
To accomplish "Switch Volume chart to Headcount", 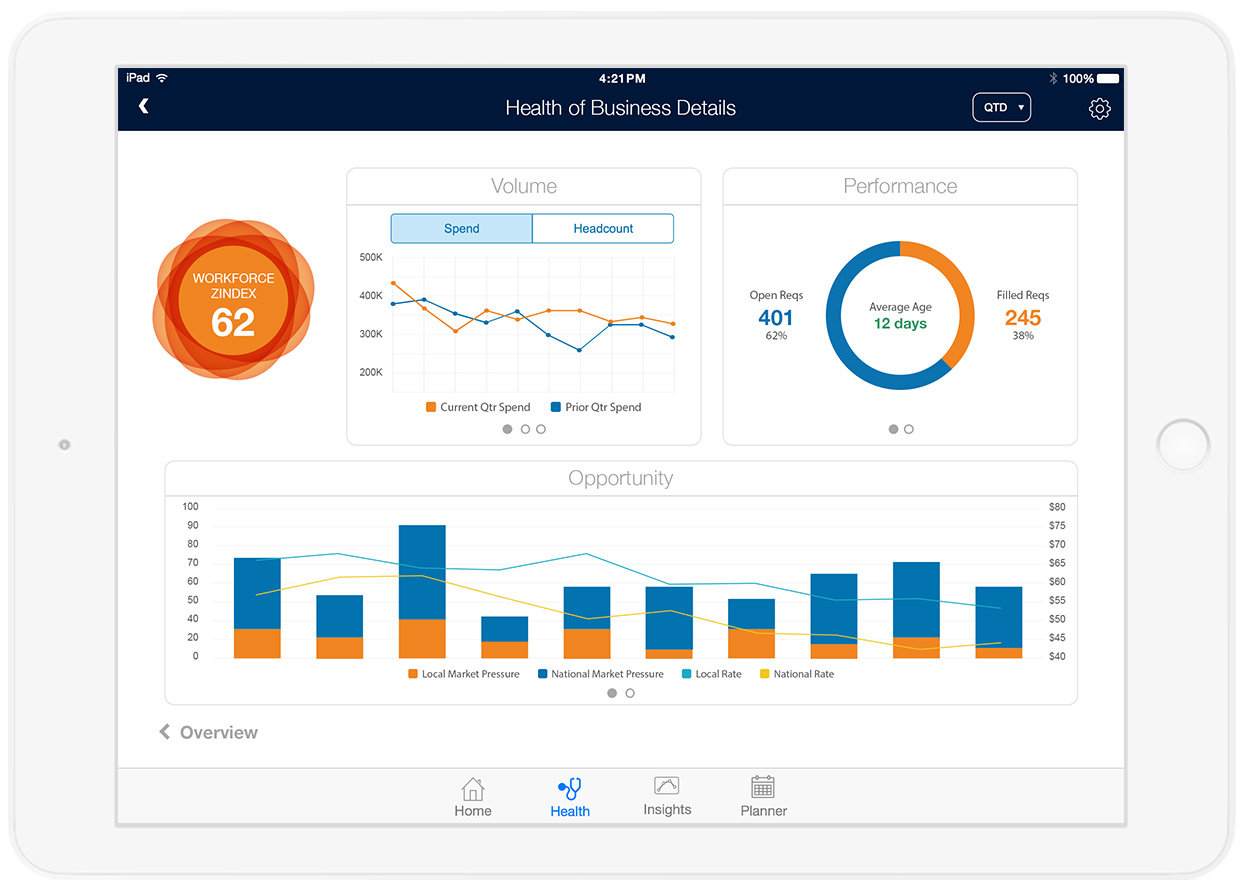I will pyautogui.click(x=603, y=229).
